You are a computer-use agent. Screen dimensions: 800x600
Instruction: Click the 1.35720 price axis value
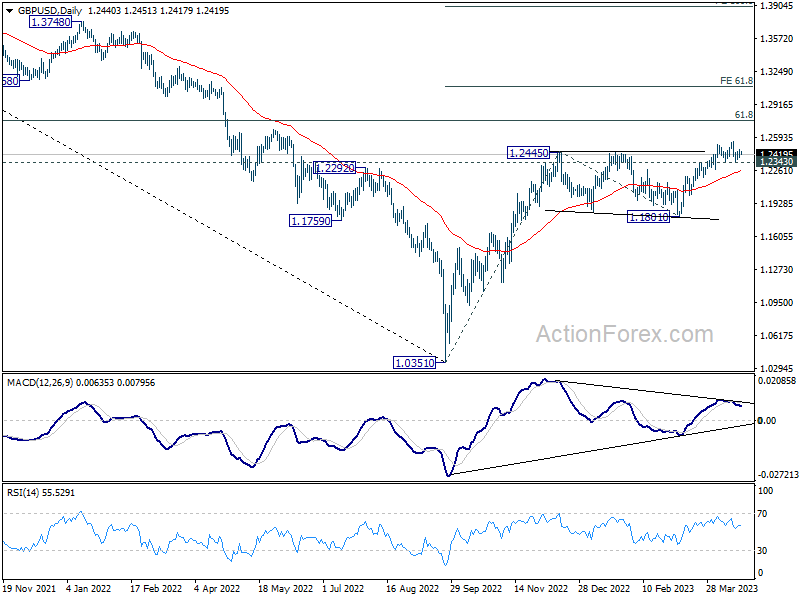coord(777,39)
